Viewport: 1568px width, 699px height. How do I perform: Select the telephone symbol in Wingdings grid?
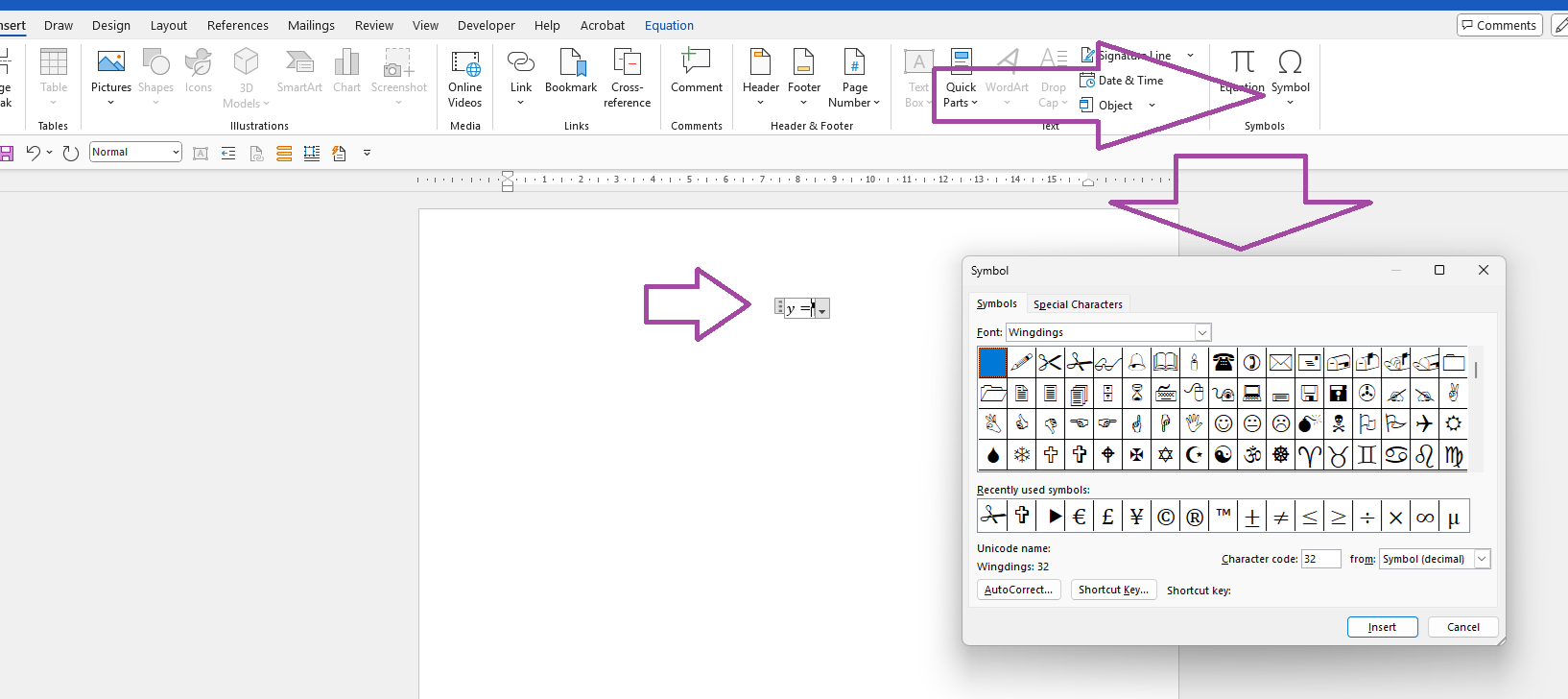1224,362
